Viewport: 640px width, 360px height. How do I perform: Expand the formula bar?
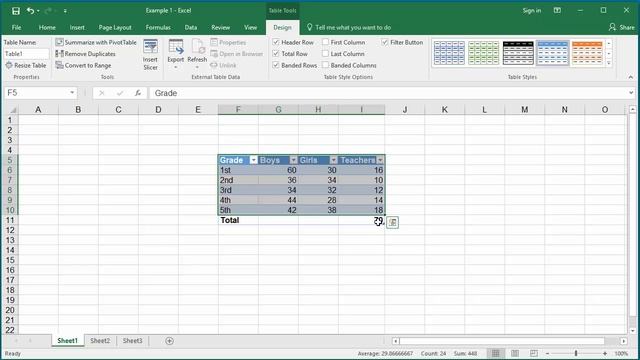coord(631,93)
